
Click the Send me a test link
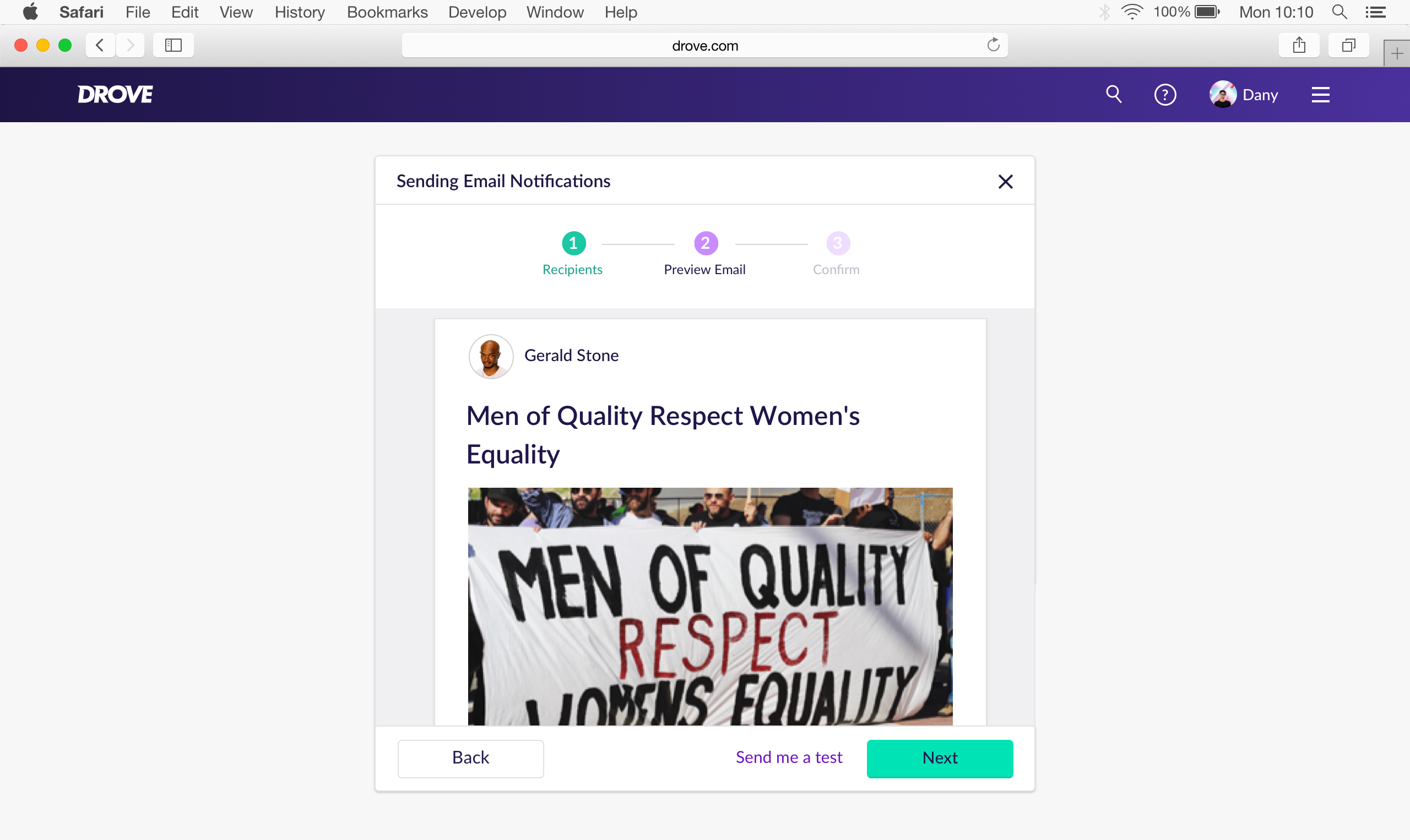coord(789,757)
